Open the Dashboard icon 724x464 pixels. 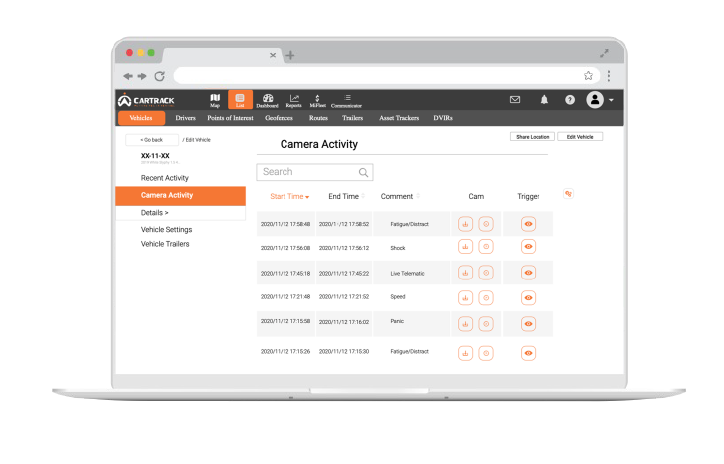click(x=268, y=100)
